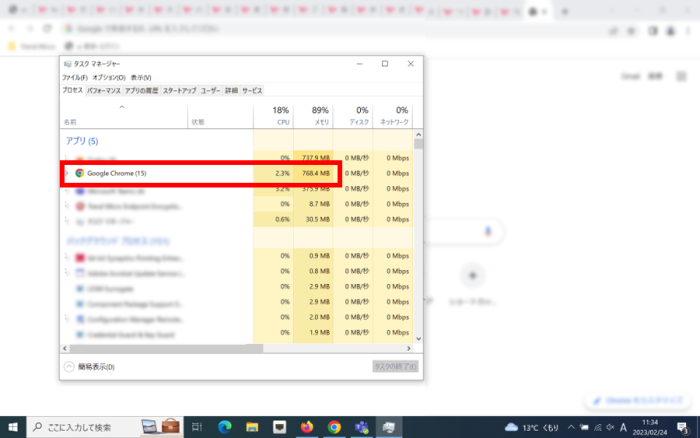Viewport: 700px width, 438px height.
Task: Open File Explorer from the taskbar
Action: [251, 427]
